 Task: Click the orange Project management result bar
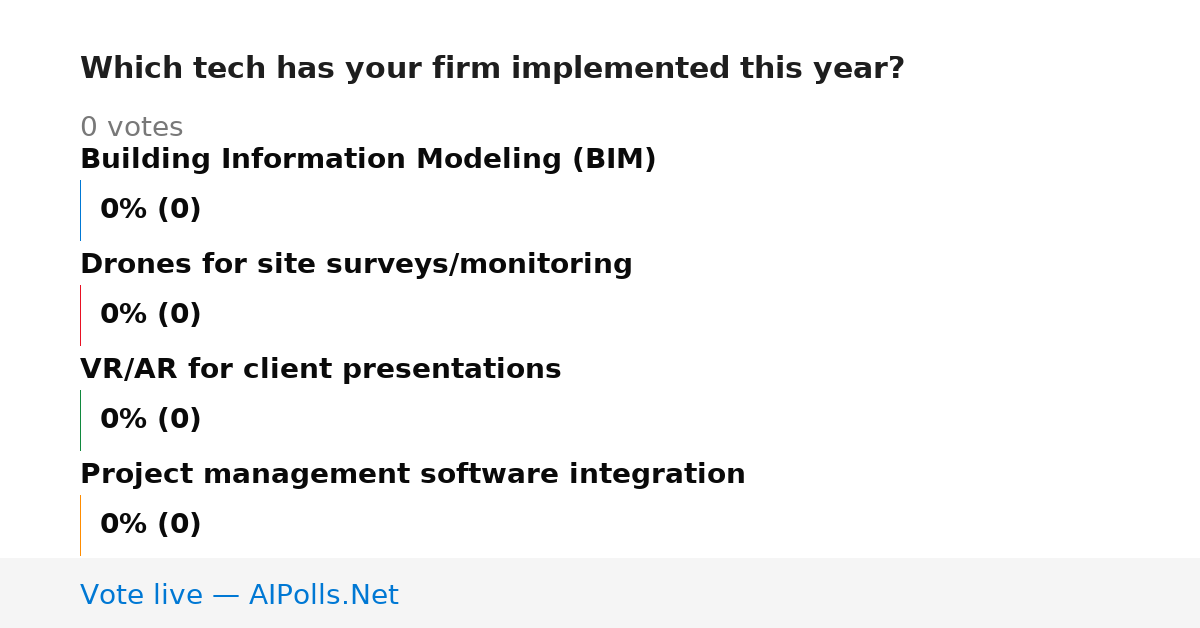(80, 525)
